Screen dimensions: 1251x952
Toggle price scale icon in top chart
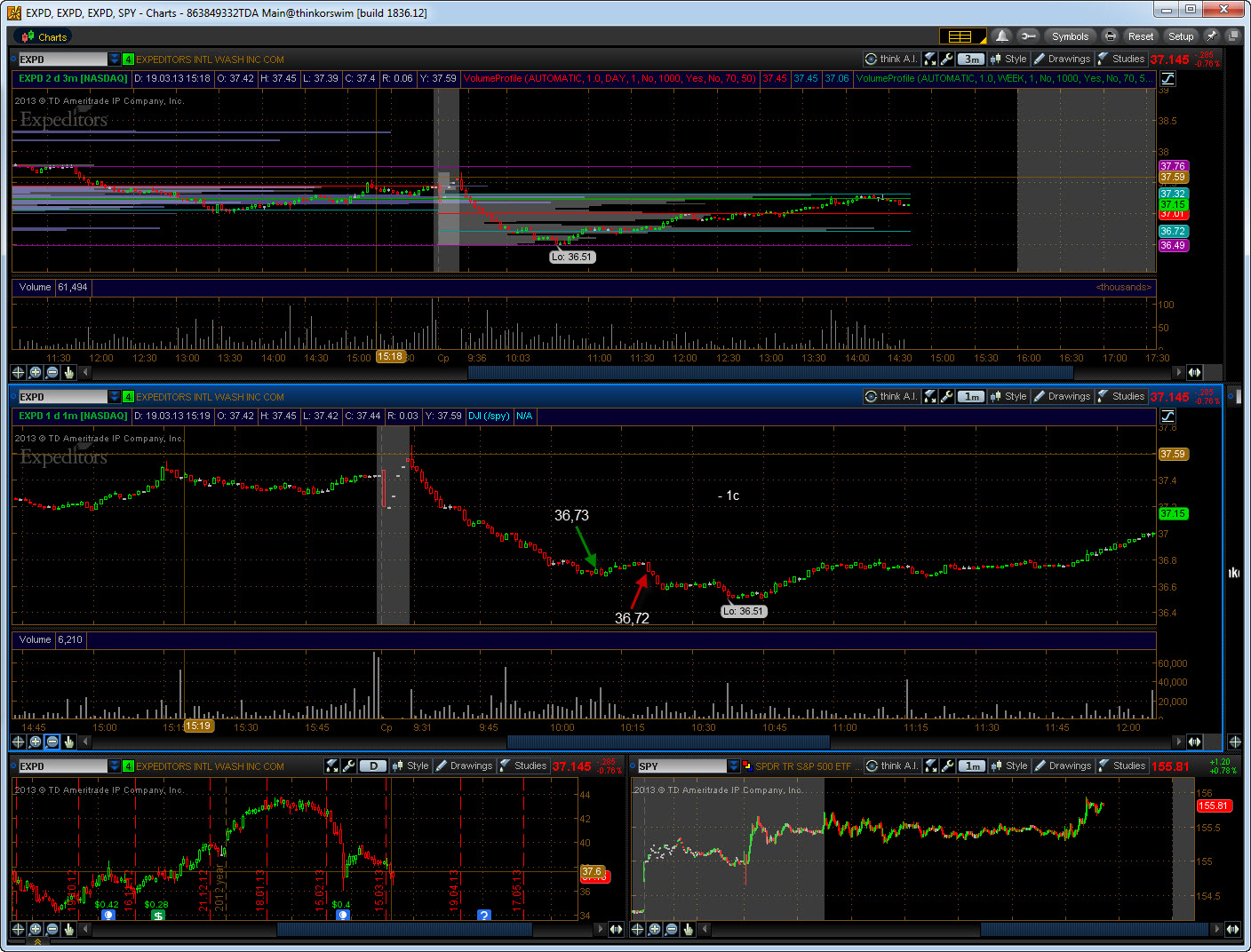coord(1167,78)
